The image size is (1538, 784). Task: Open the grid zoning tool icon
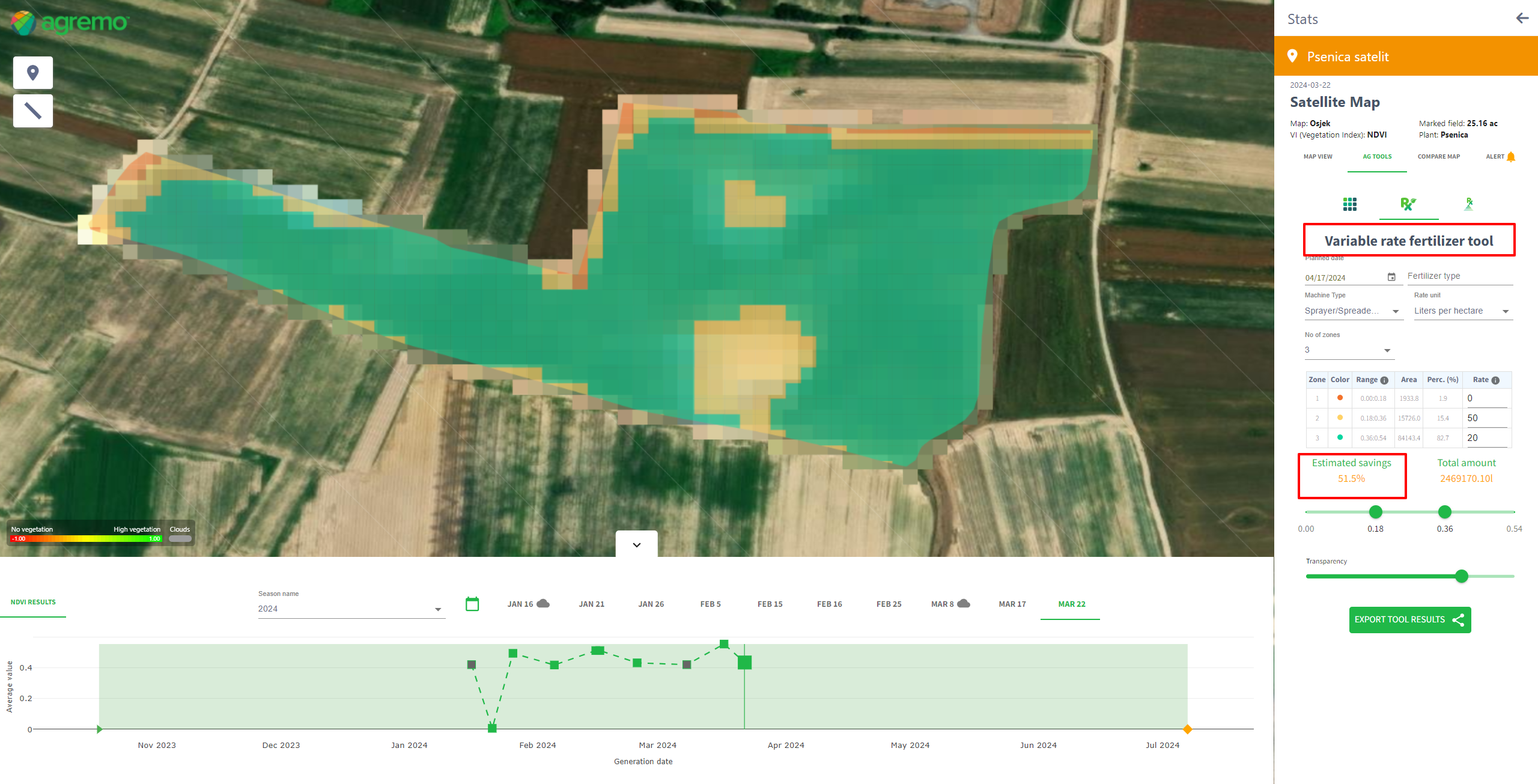tap(1349, 204)
